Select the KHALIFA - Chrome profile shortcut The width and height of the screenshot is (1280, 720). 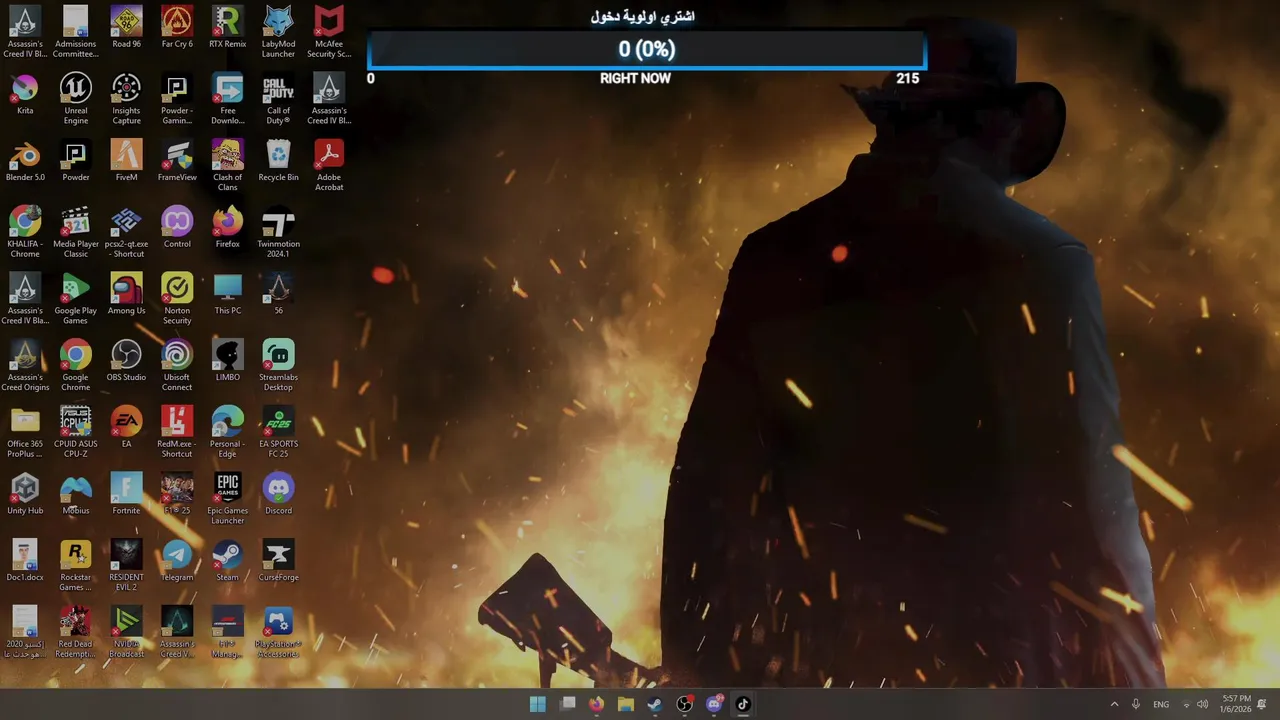coord(25,232)
